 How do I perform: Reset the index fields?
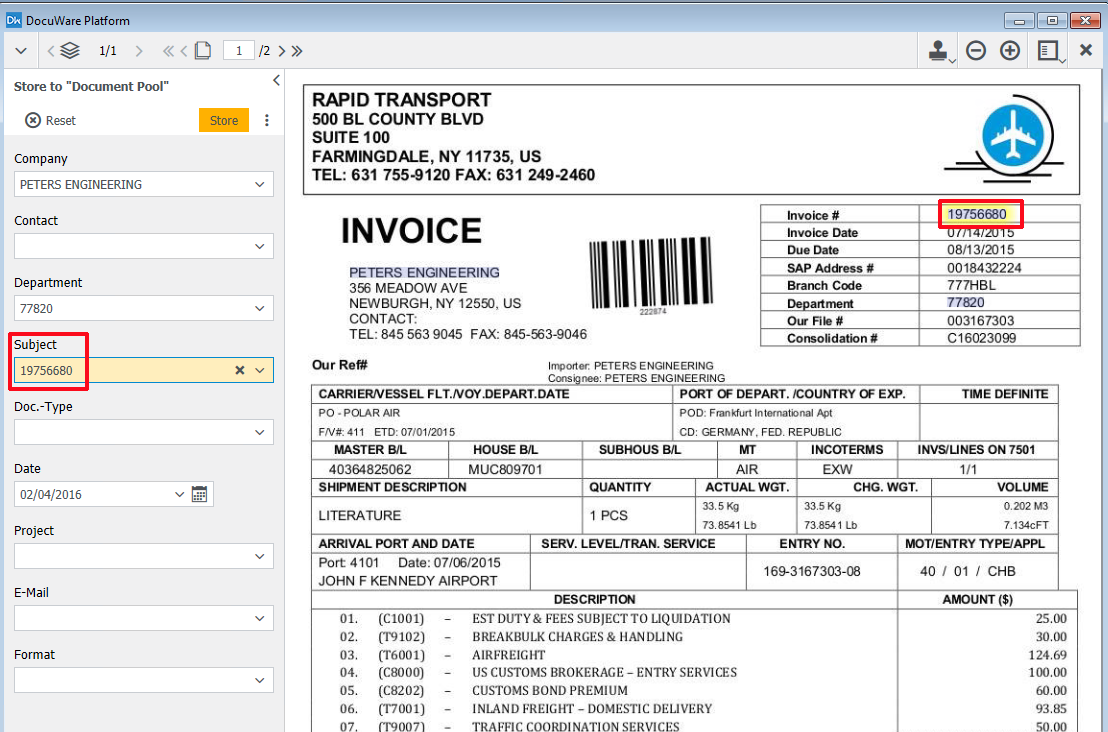[50, 120]
